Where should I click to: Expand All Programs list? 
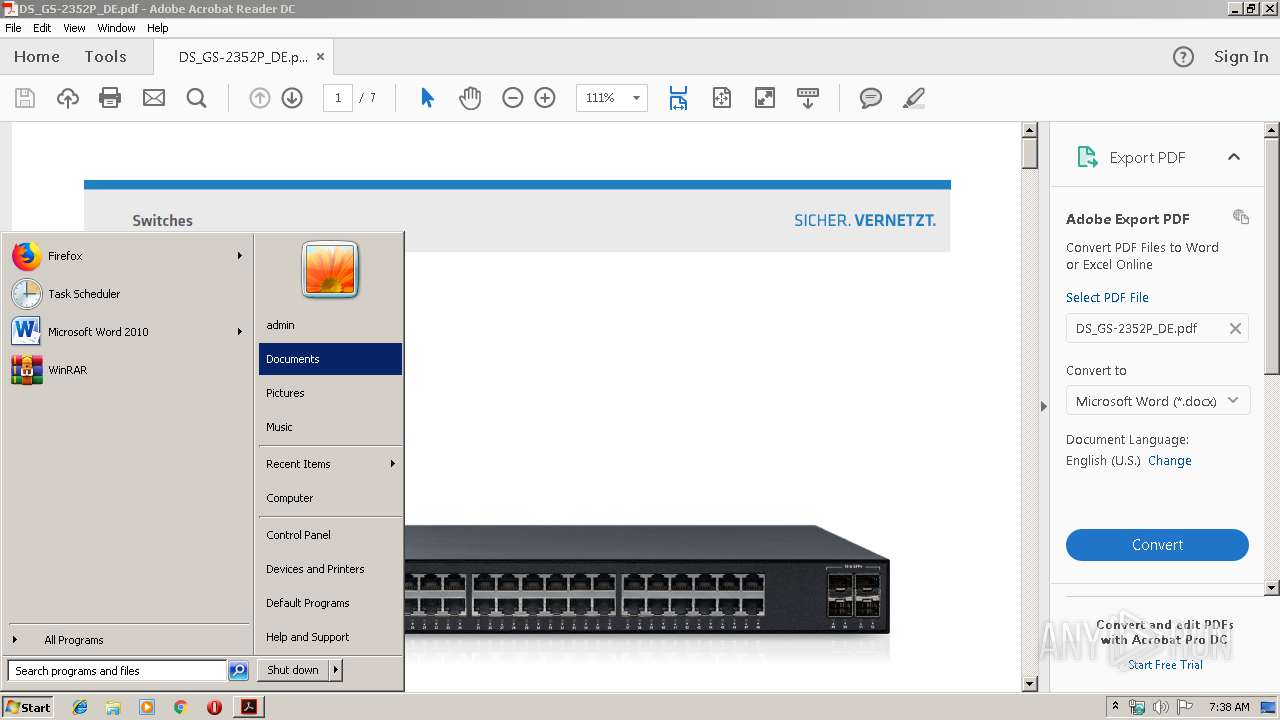(x=128, y=640)
